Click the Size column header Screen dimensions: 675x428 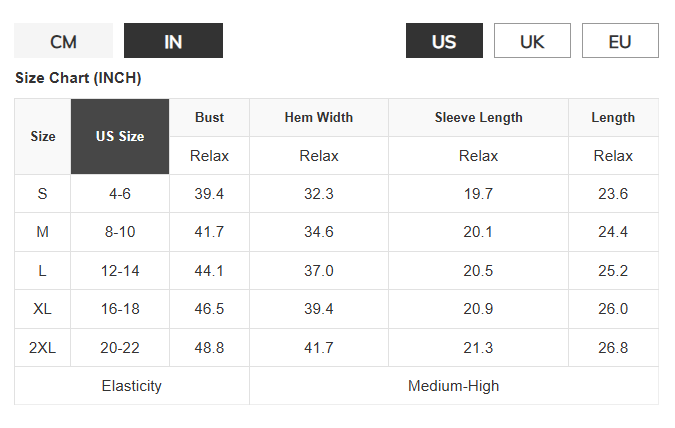tap(43, 136)
